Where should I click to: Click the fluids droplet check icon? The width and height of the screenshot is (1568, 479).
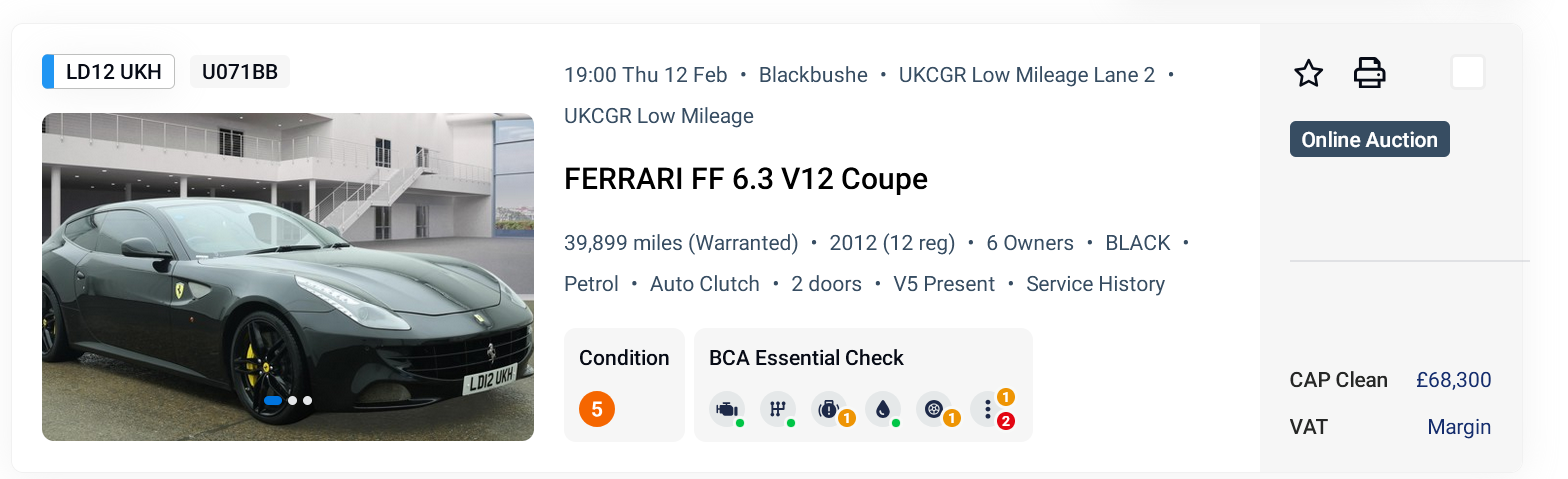(x=882, y=409)
